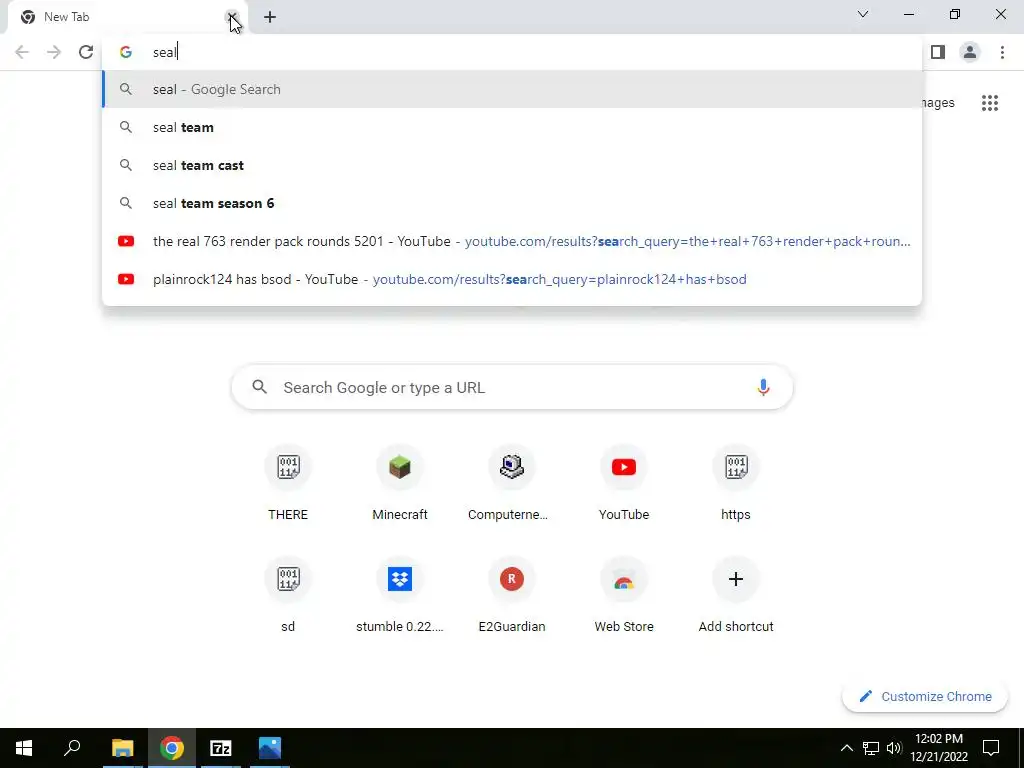
Task: Open 'plainrock124 has bsod' YouTube suggestion
Action: pyautogui.click(x=512, y=279)
